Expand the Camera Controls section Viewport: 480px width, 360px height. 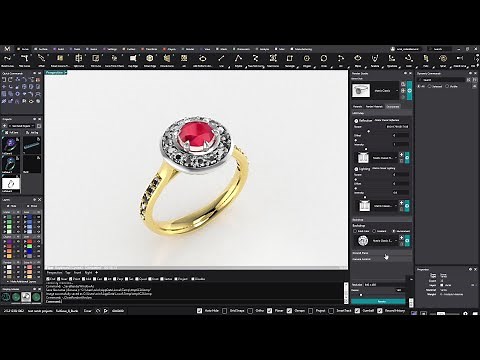pos(382,259)
